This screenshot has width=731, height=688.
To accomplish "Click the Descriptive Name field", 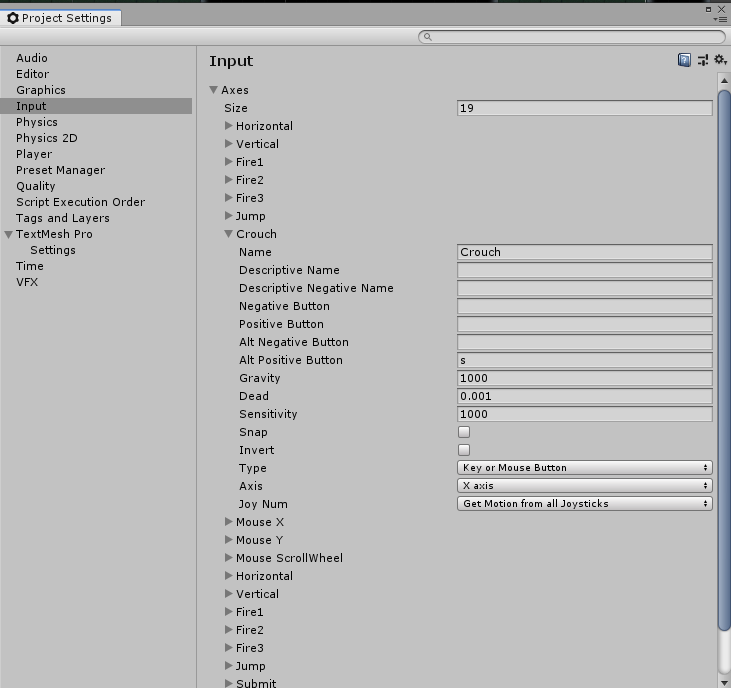I will (x=585, y=270).
